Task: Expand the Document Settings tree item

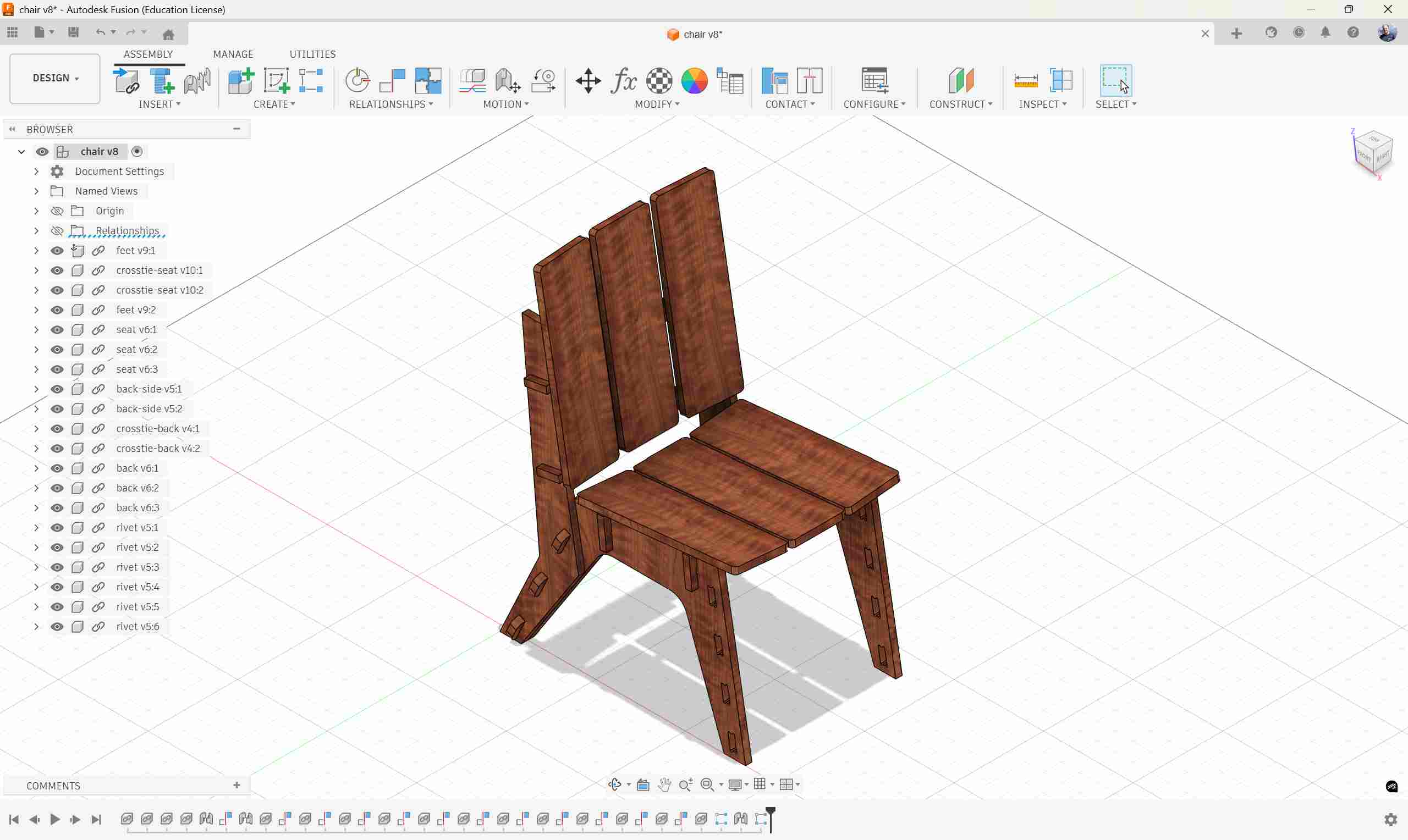Action: [x=36, y=171]
